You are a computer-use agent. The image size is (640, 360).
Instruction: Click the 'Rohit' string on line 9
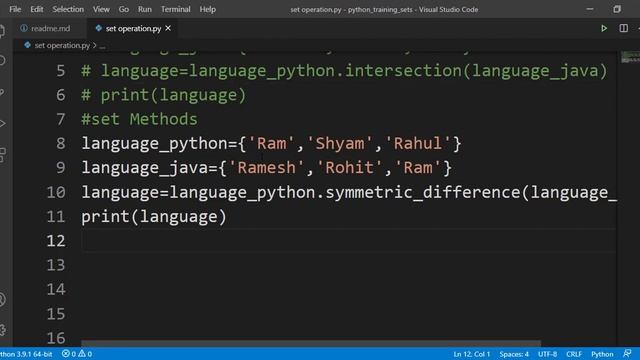349,168
